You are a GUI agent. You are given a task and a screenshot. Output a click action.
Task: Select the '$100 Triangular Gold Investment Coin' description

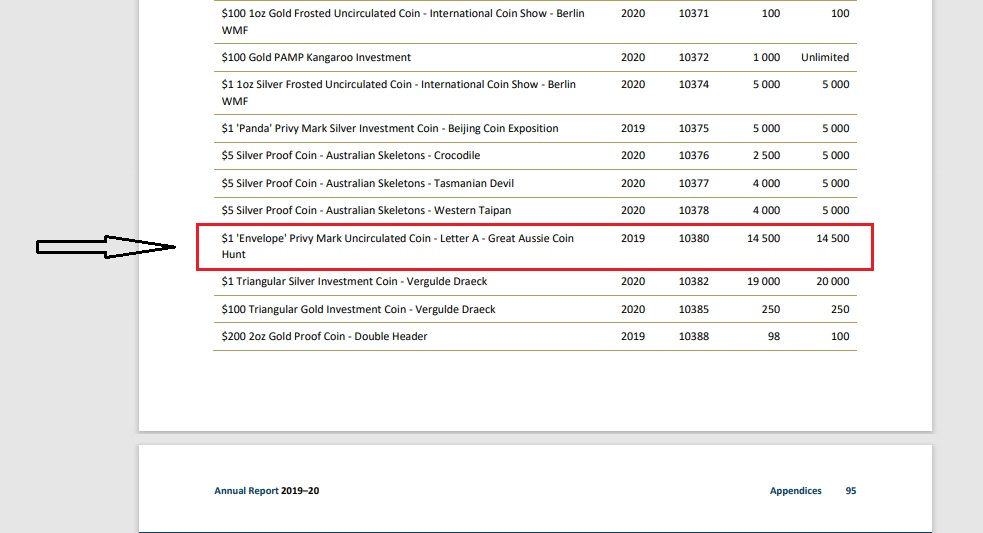pos(359,309)
